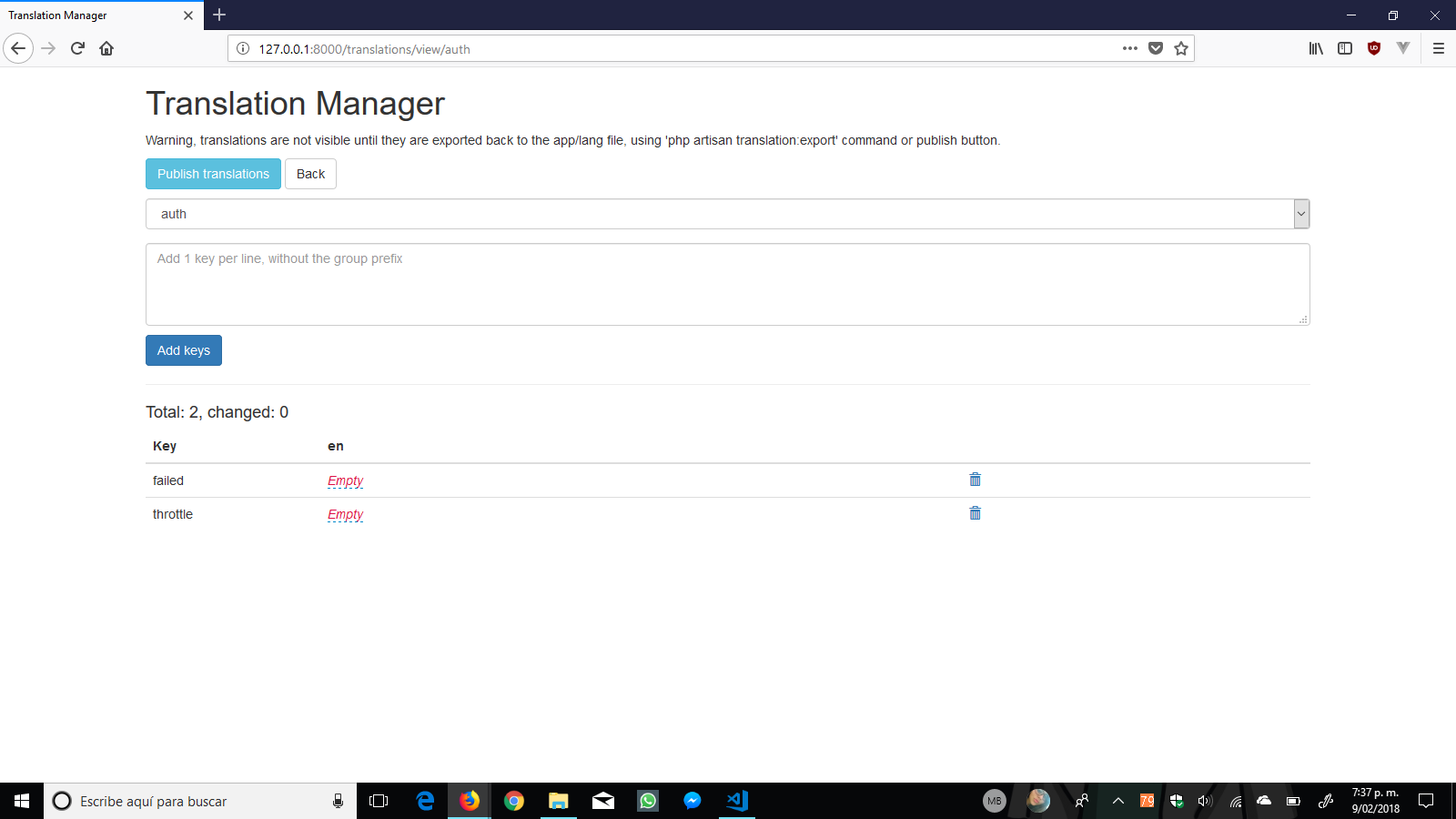This screenshot has width=1456, height=819.
Task: Switch to the Translation Manager browser tab
Action: tap(91, 15)
